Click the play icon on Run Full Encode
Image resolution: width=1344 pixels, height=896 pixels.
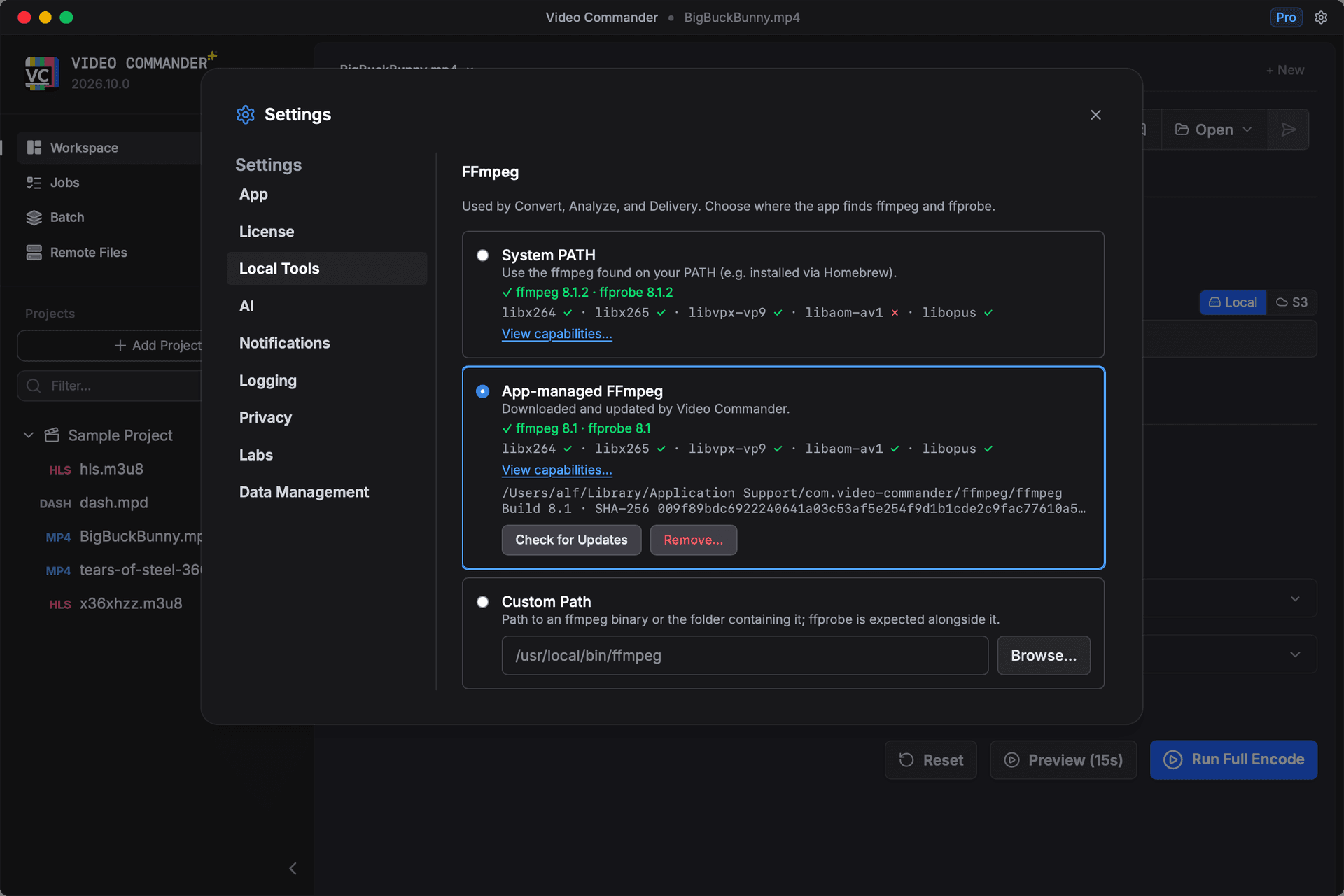coord(1173,759)
